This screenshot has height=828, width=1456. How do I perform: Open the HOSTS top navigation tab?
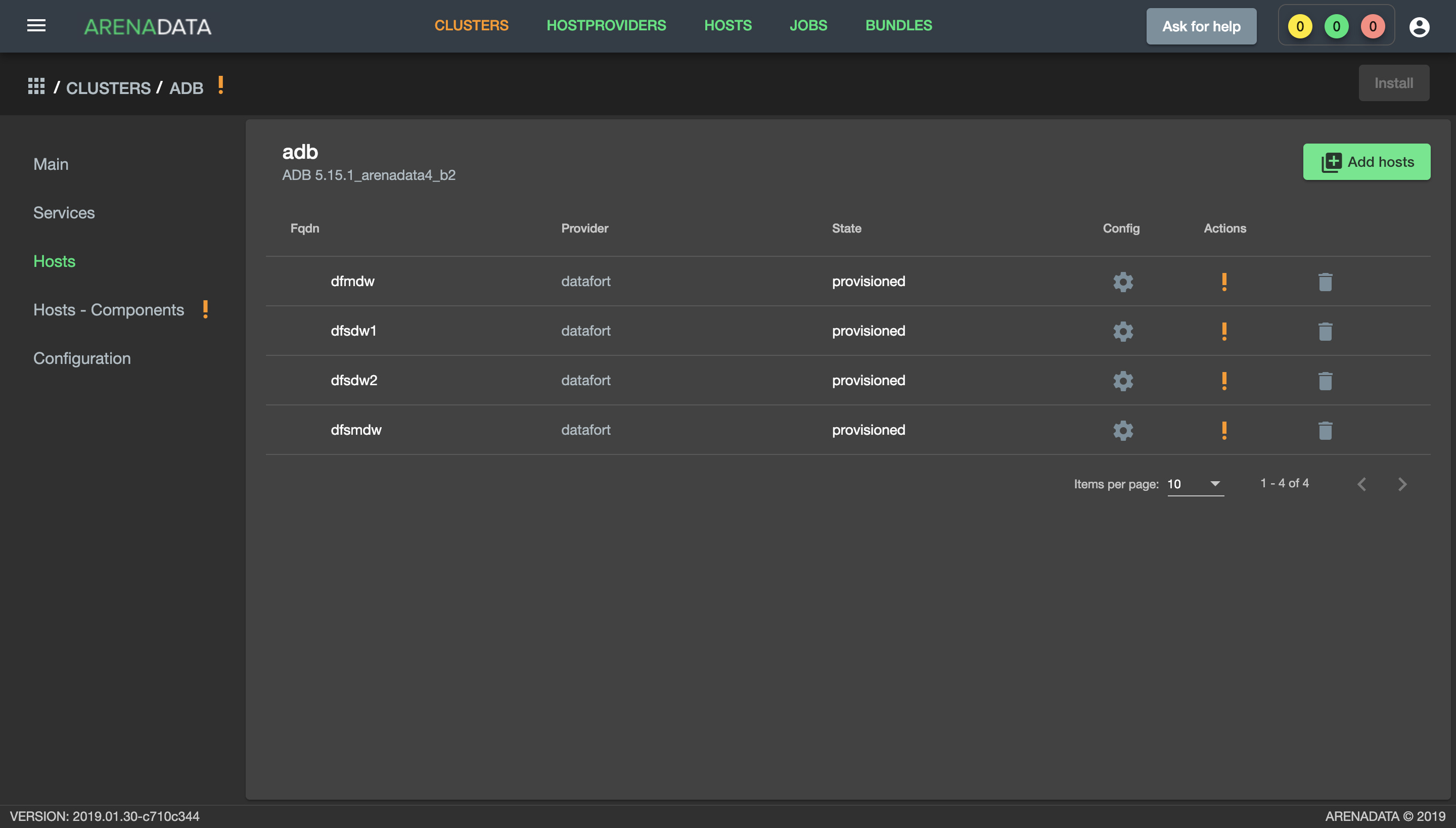tap(727, 26)
